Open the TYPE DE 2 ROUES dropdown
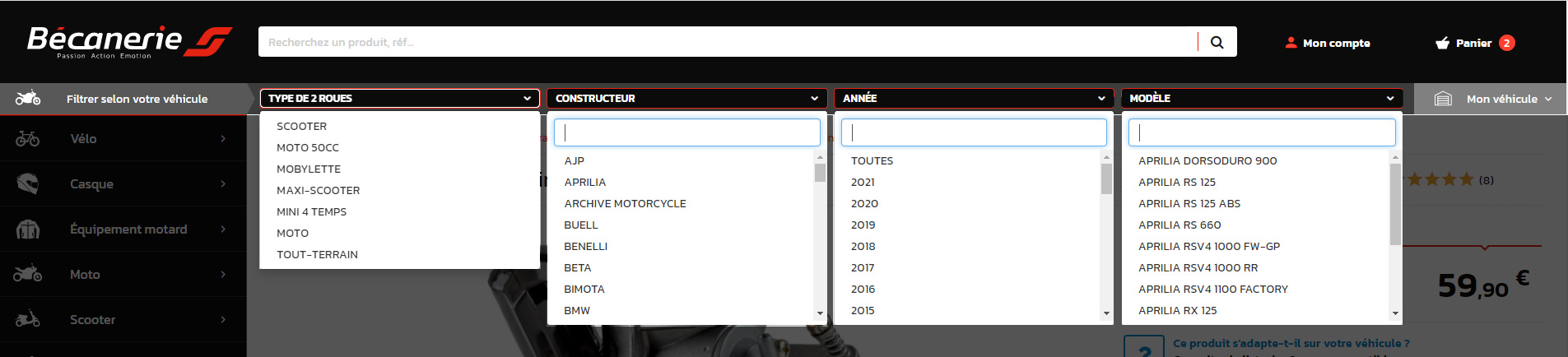Viewport: 1568px width, 357px height. [x=399, y=98]
